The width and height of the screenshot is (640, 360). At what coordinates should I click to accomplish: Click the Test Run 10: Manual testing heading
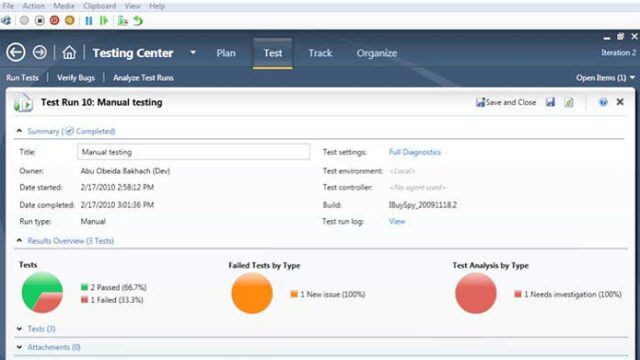102,102
